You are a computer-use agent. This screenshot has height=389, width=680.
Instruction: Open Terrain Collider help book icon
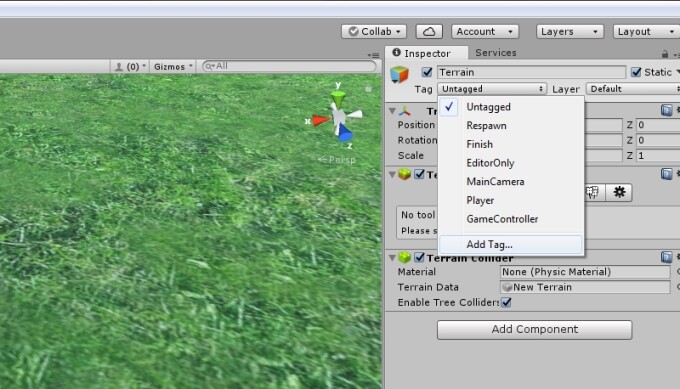[x=667, y=257]
